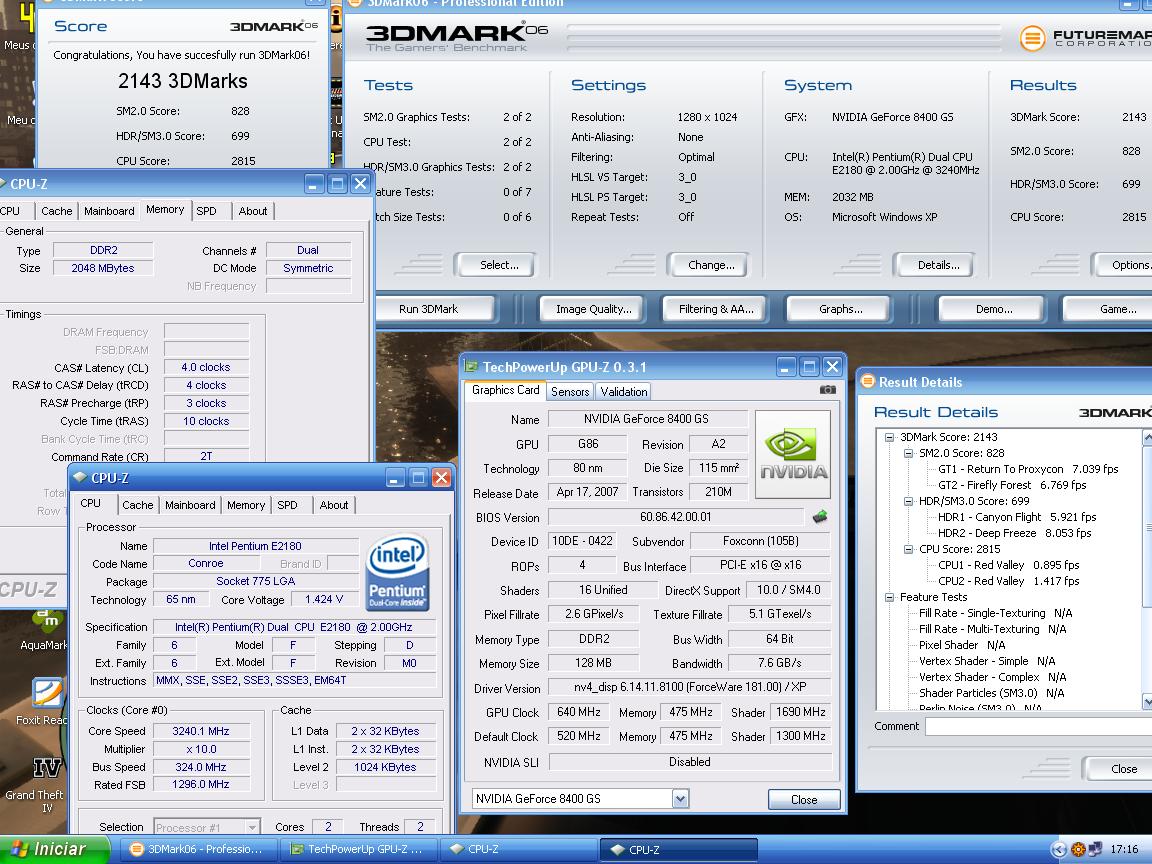Switch to the Validation tab in GPU-Z
1152x864 pixels.
(x=624, y=392)
